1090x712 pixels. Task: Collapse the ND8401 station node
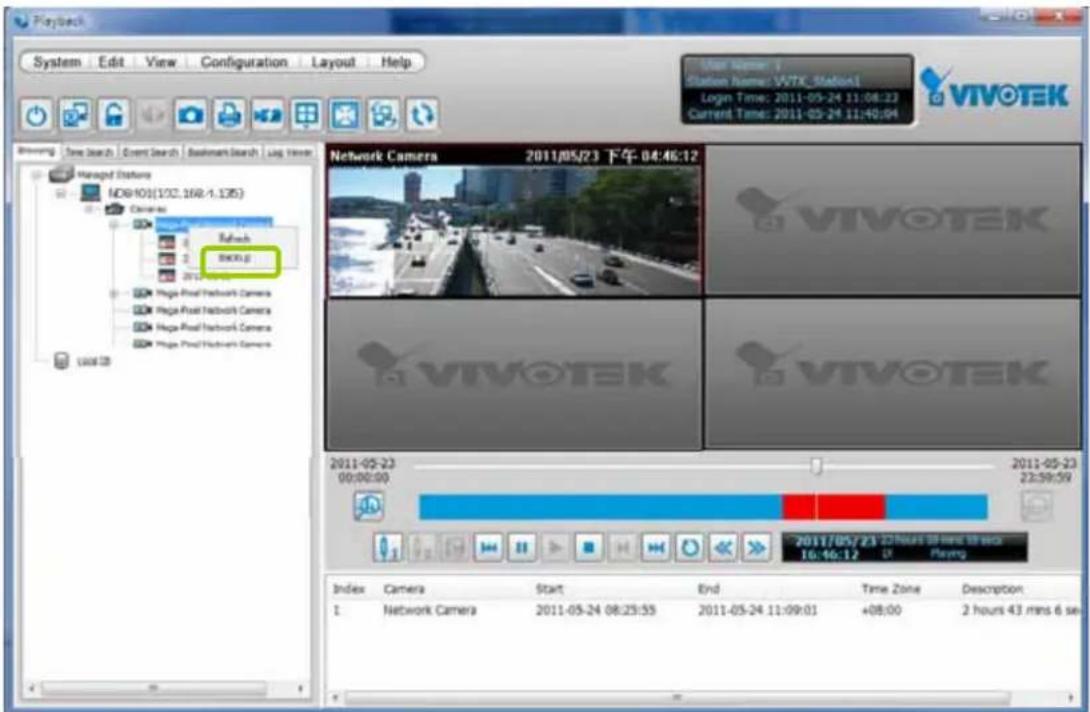(61, 193)
